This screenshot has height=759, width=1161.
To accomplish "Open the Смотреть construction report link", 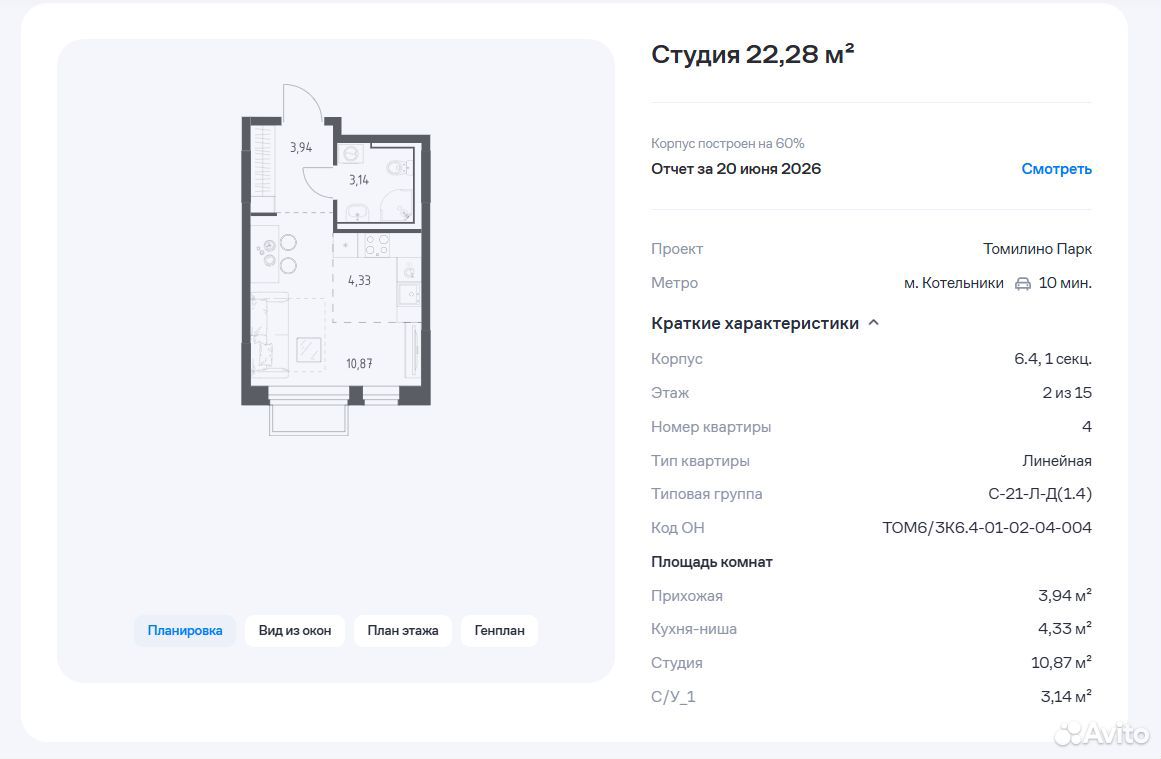I will point(1057,169).
